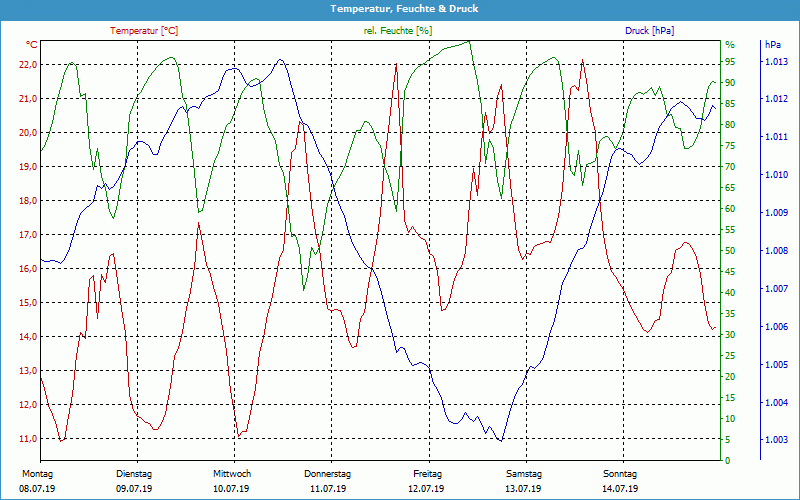Click the 'hPa' unit label on the pressure axis

pos(772,45)
